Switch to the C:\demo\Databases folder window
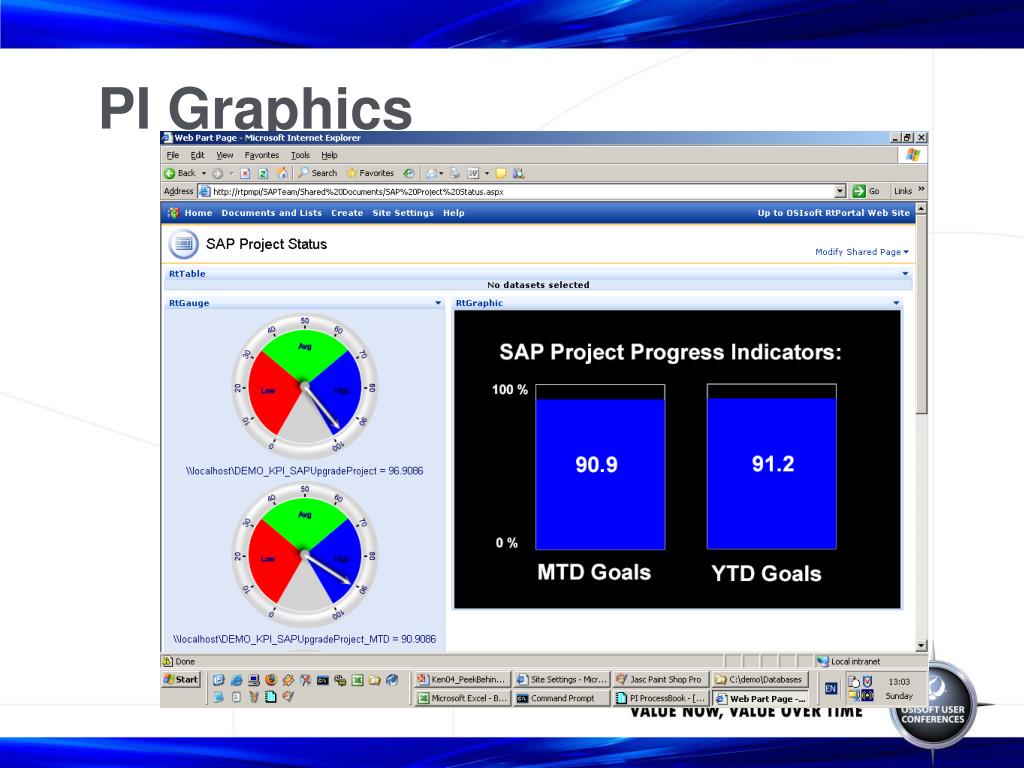 coord(760,679)
